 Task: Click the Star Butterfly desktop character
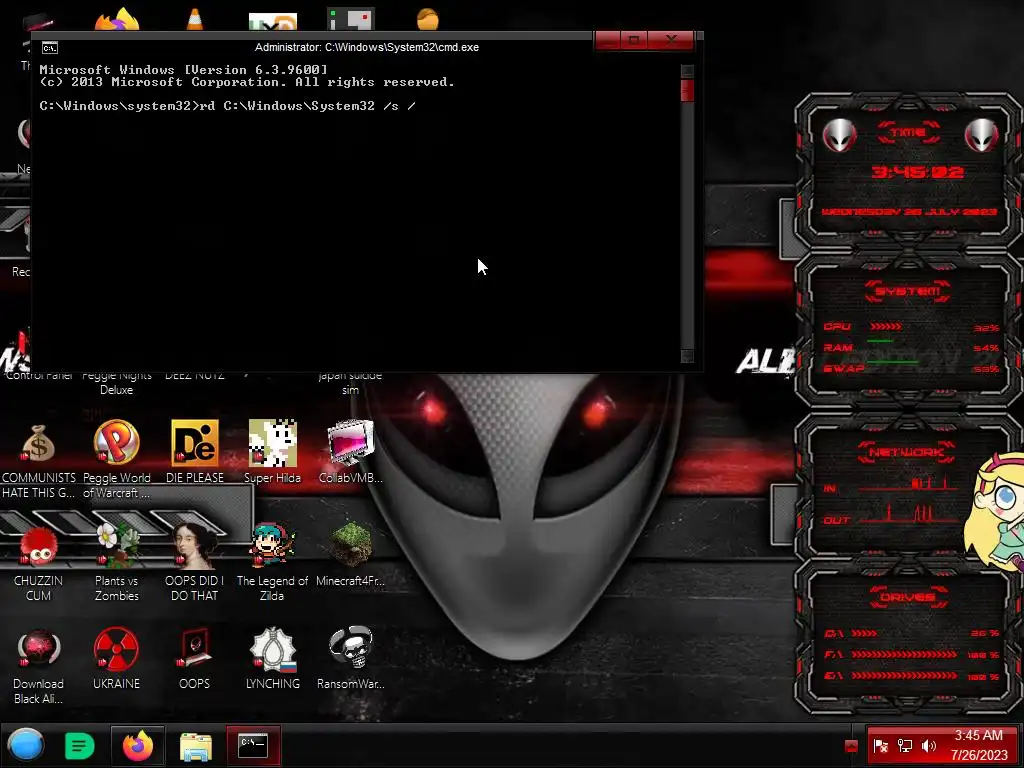pyautogui.click(x=995, y=511)
